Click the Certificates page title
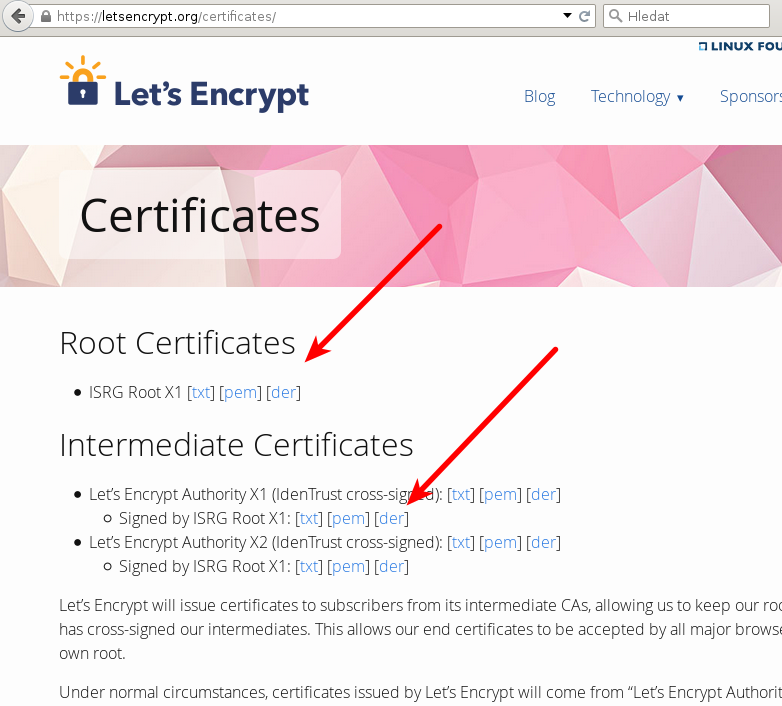The height and width of the screenshot is (706, 782). click(200, 215)
